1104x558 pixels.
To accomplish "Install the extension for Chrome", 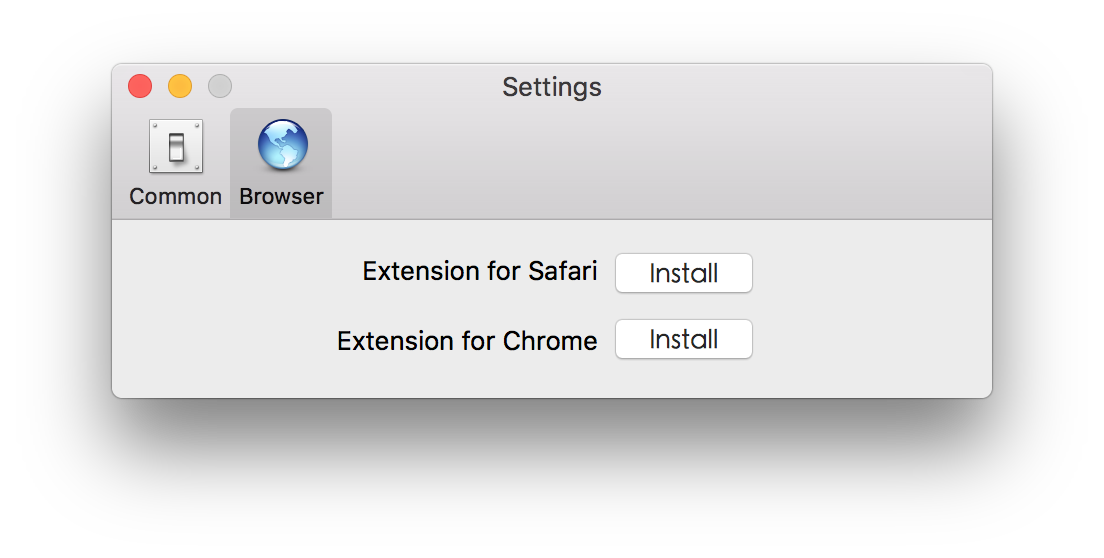I will [x=684, y=339].
